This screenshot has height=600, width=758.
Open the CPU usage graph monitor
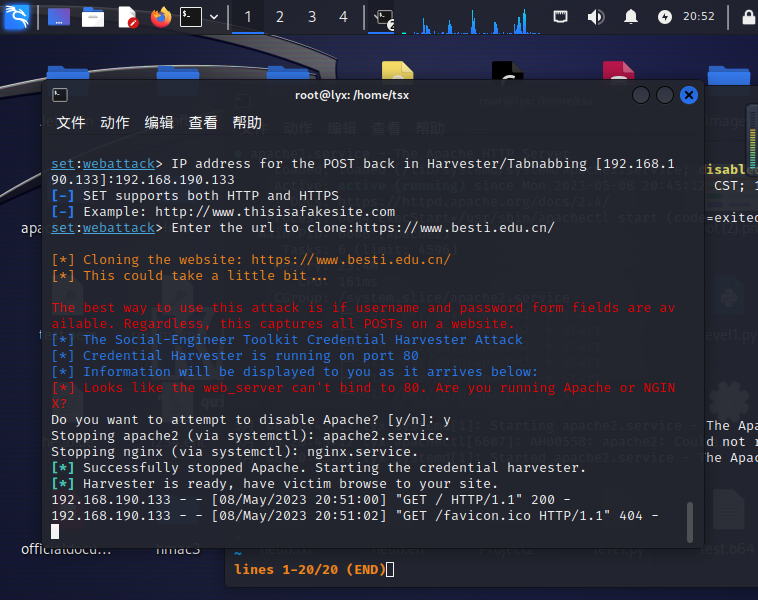pos(471,20)
